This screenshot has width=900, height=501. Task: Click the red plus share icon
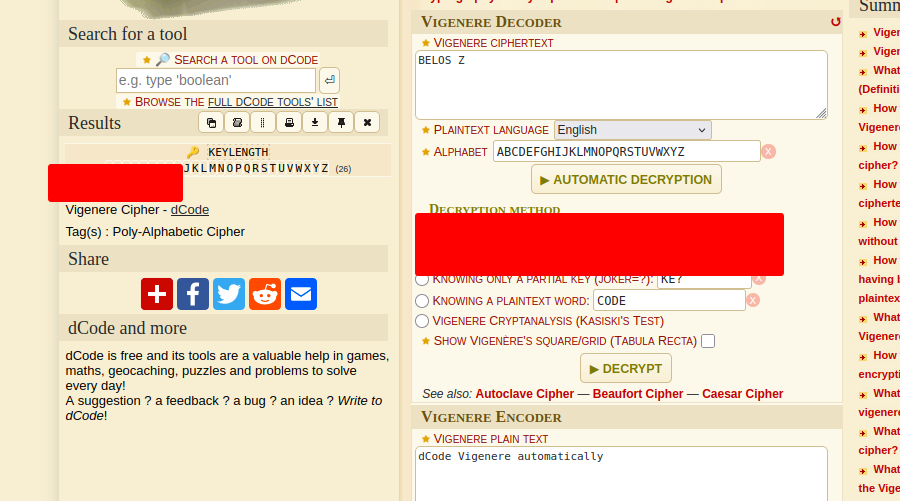[x=157, y=294]
